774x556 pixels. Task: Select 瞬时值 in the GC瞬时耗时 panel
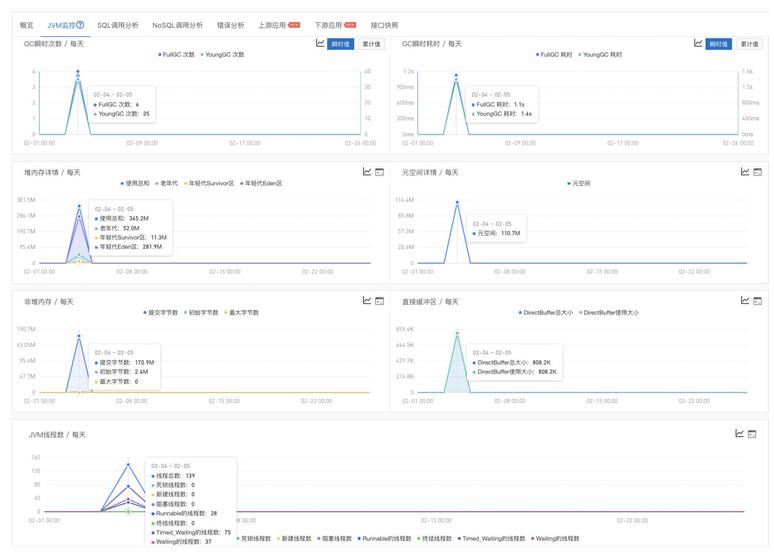[719, 44]
